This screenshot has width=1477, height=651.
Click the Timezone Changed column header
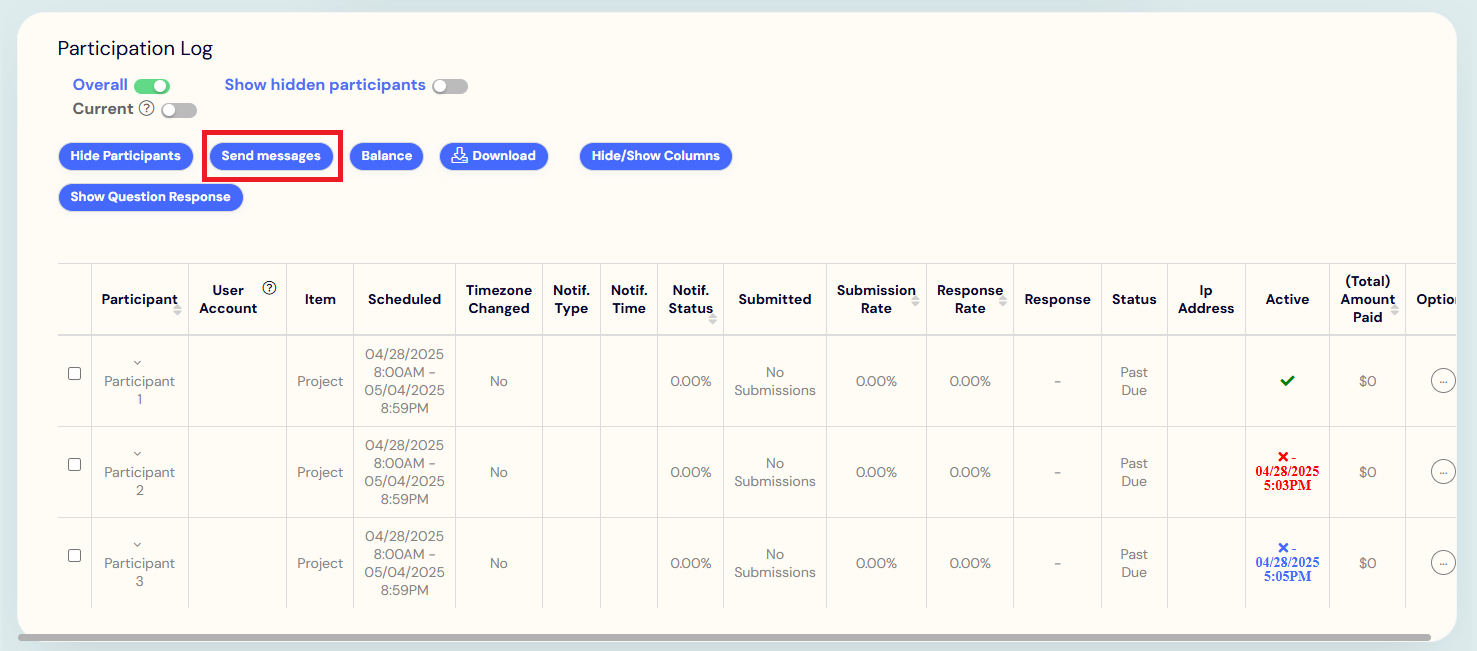click(499, 299)
